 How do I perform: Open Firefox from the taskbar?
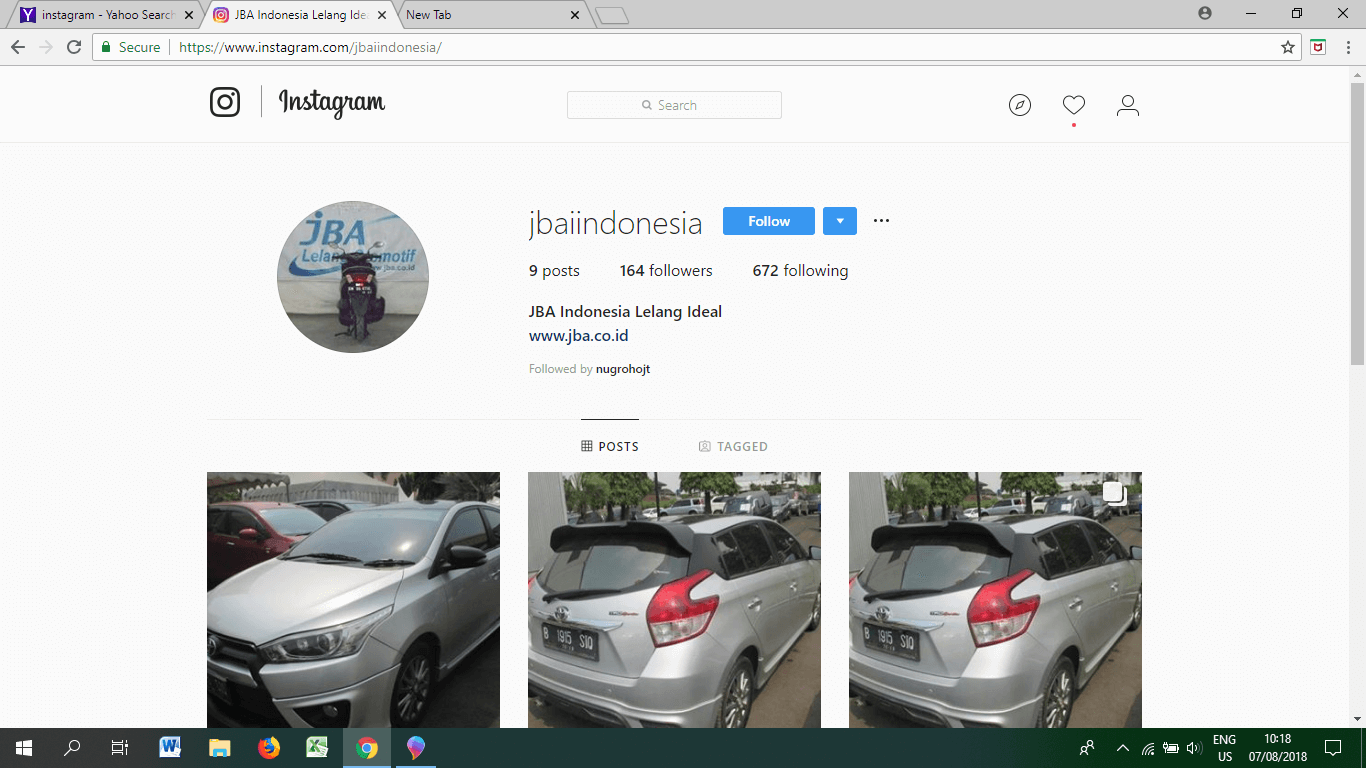click(268, 747)
